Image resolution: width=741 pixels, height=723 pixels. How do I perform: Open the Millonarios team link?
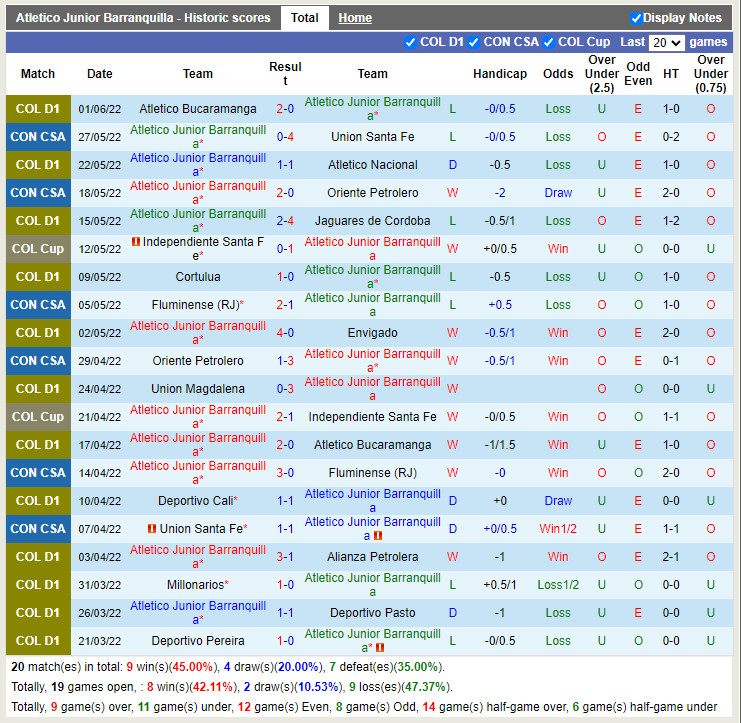coord(195,585)
